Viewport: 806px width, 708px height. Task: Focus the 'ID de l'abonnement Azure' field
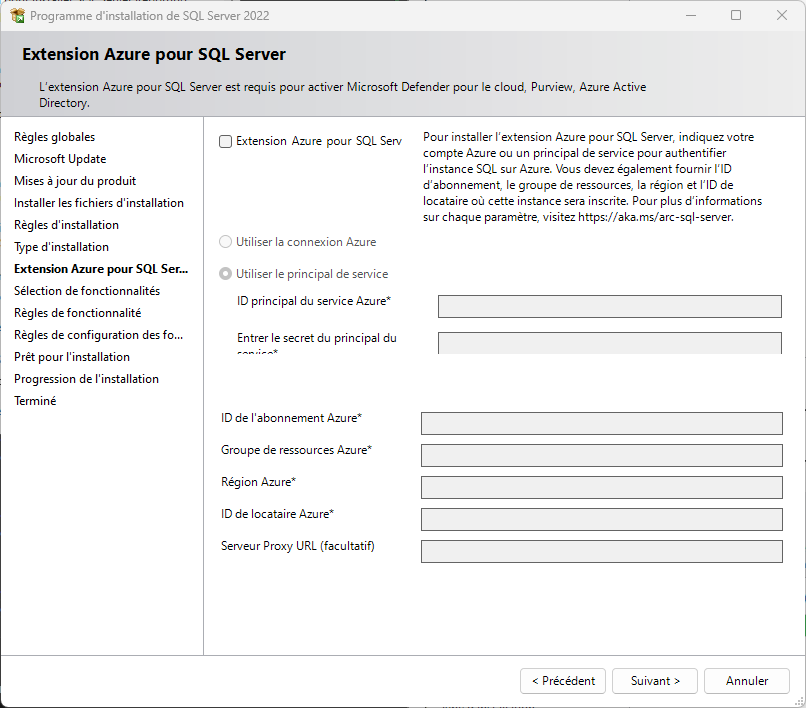pyautogui.click(x=601, y=423)
